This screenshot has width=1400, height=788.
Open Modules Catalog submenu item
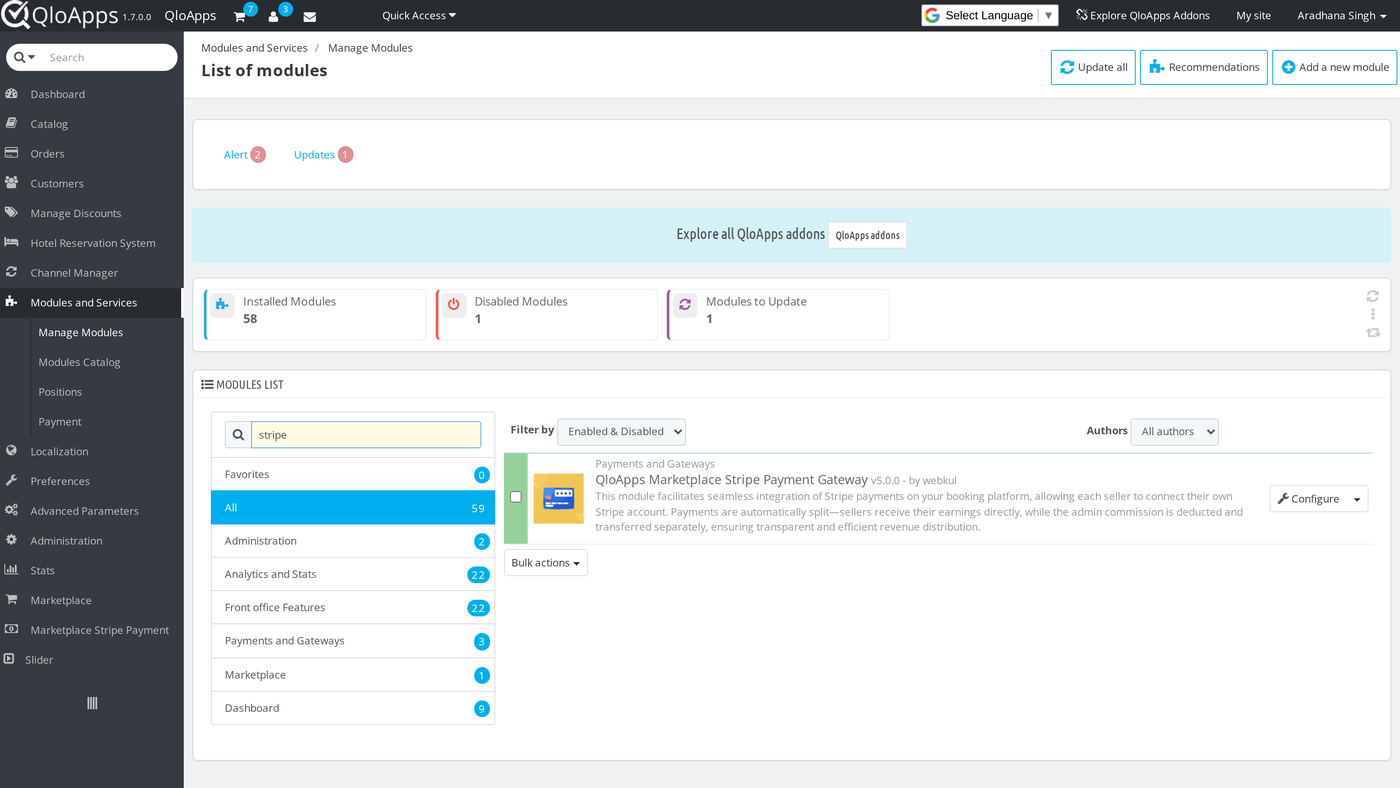click(x=79, y=362)
